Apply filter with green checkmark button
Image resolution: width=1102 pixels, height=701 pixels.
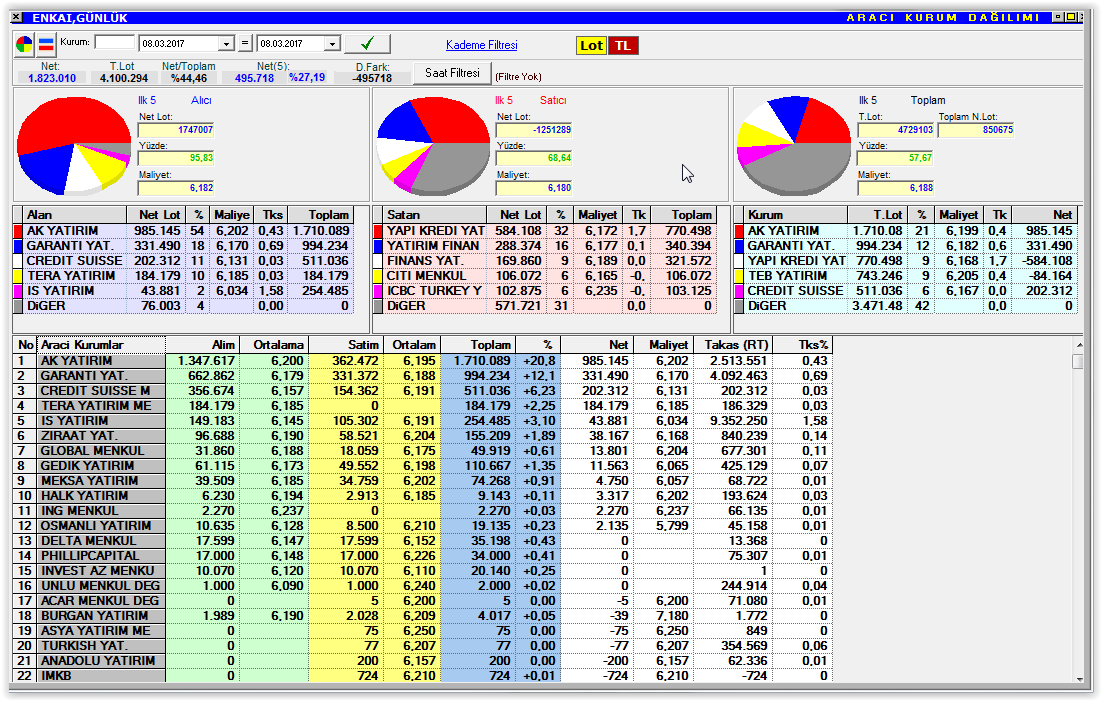pyautogui.click(x=367, y=44)
